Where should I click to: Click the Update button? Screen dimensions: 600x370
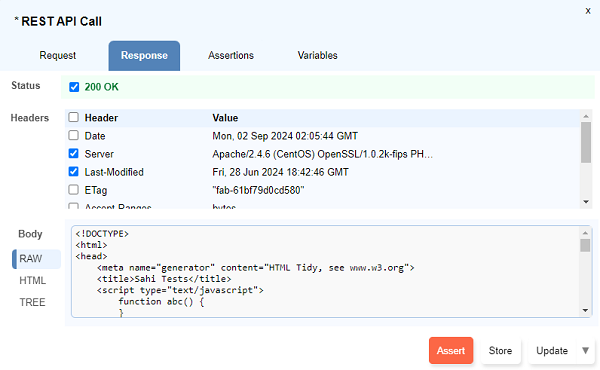point(552,350)
